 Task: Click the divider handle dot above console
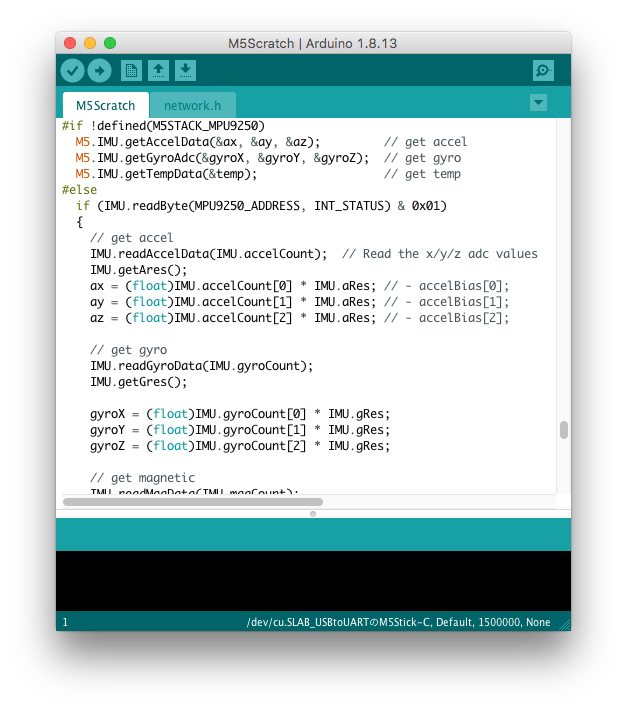coord(313,514)
